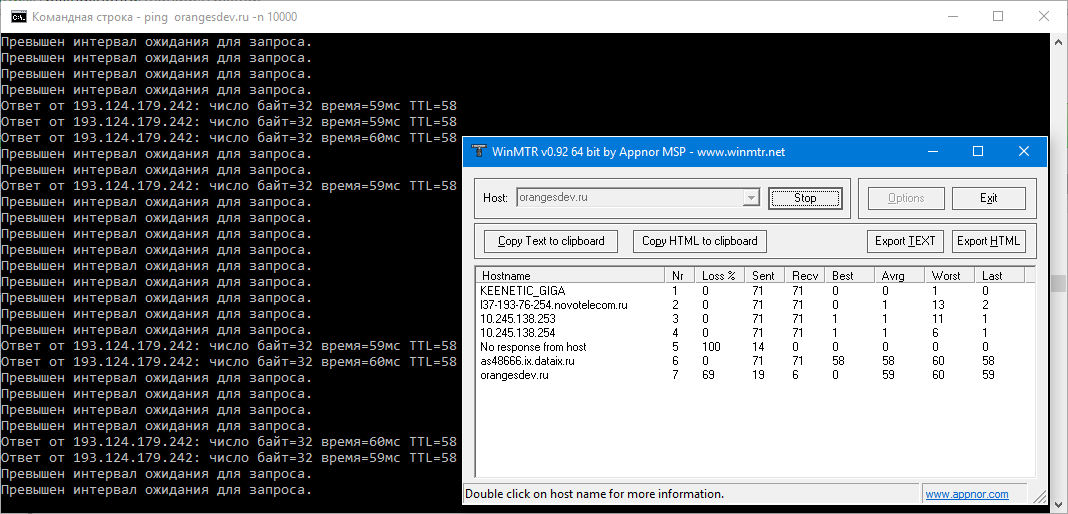Sort by the Loss % column header

click(x=718, y=275)
